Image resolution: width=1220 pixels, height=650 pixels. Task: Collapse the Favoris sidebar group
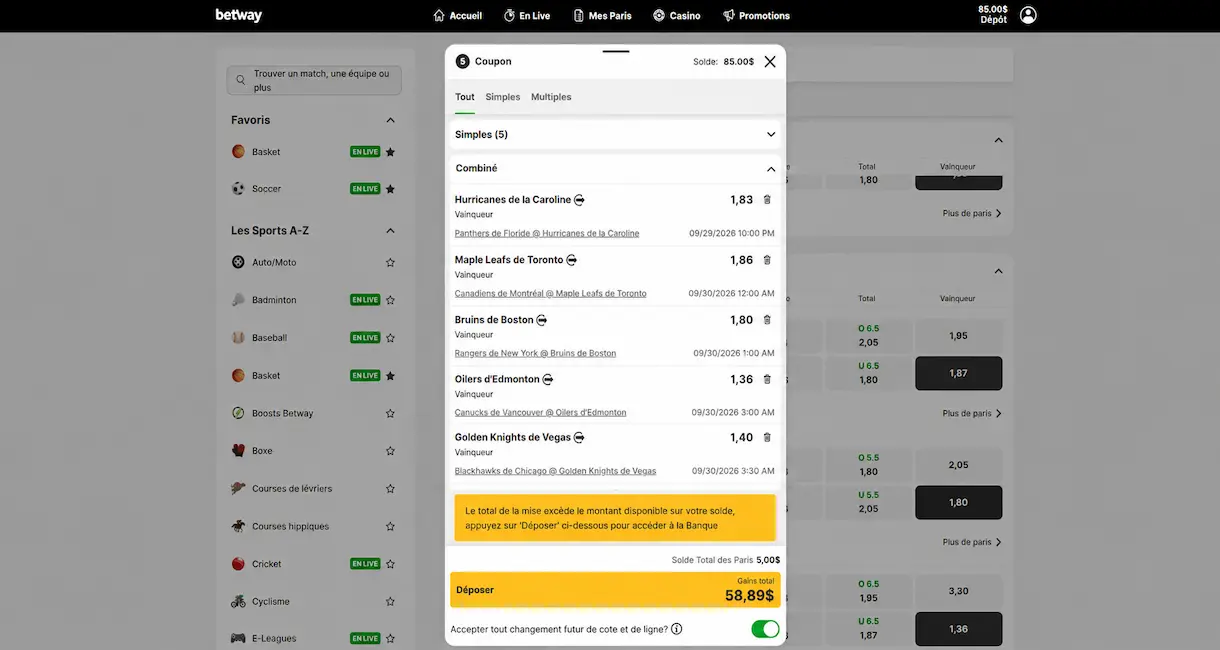coord(390,120)
